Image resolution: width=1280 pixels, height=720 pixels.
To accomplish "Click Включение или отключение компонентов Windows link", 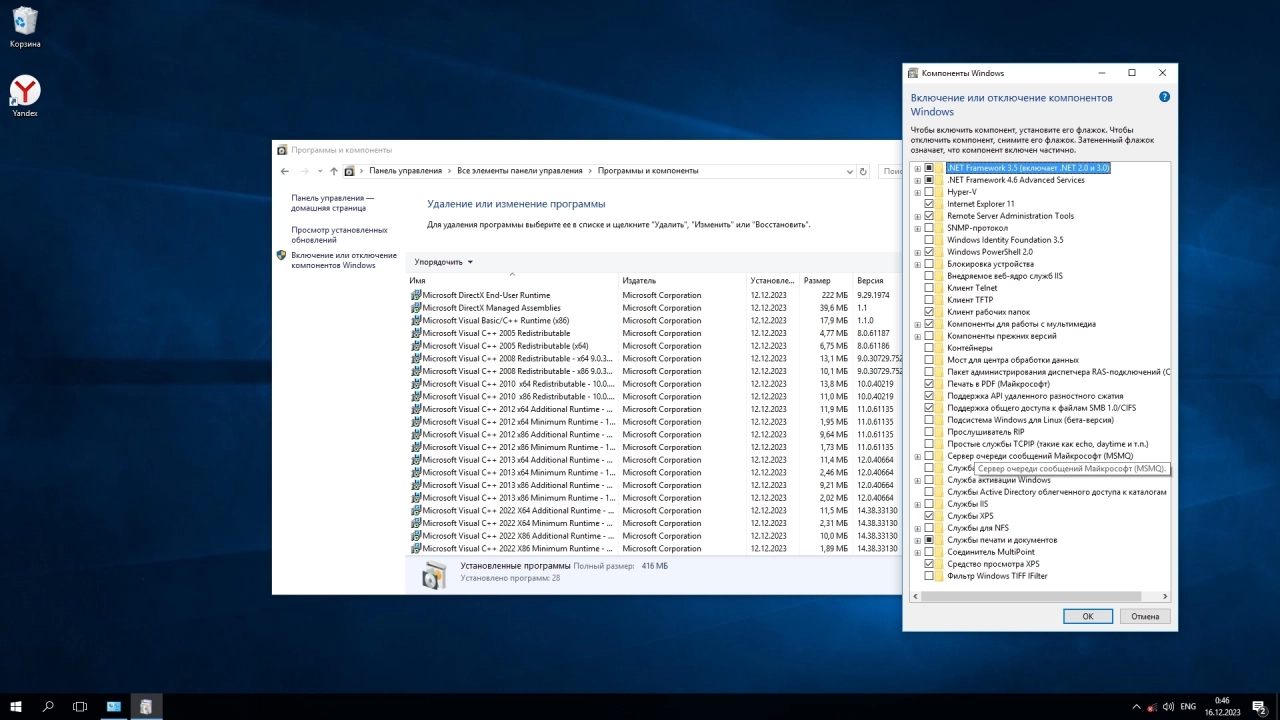I will [344, 260].
